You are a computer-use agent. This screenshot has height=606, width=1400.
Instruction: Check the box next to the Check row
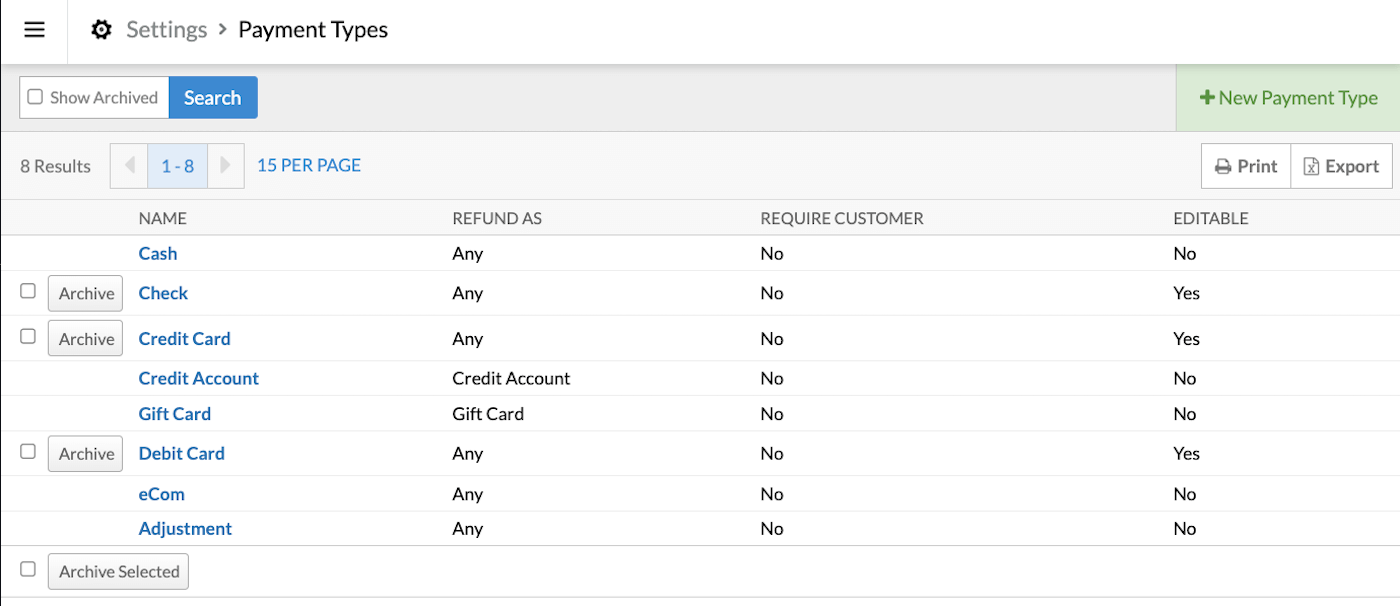27,290
